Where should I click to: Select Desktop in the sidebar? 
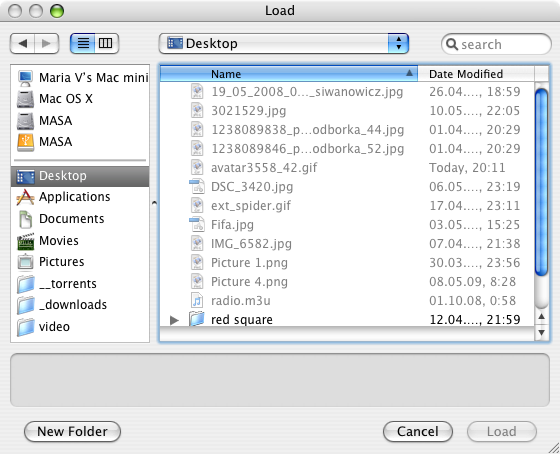[x=80, y=176]
